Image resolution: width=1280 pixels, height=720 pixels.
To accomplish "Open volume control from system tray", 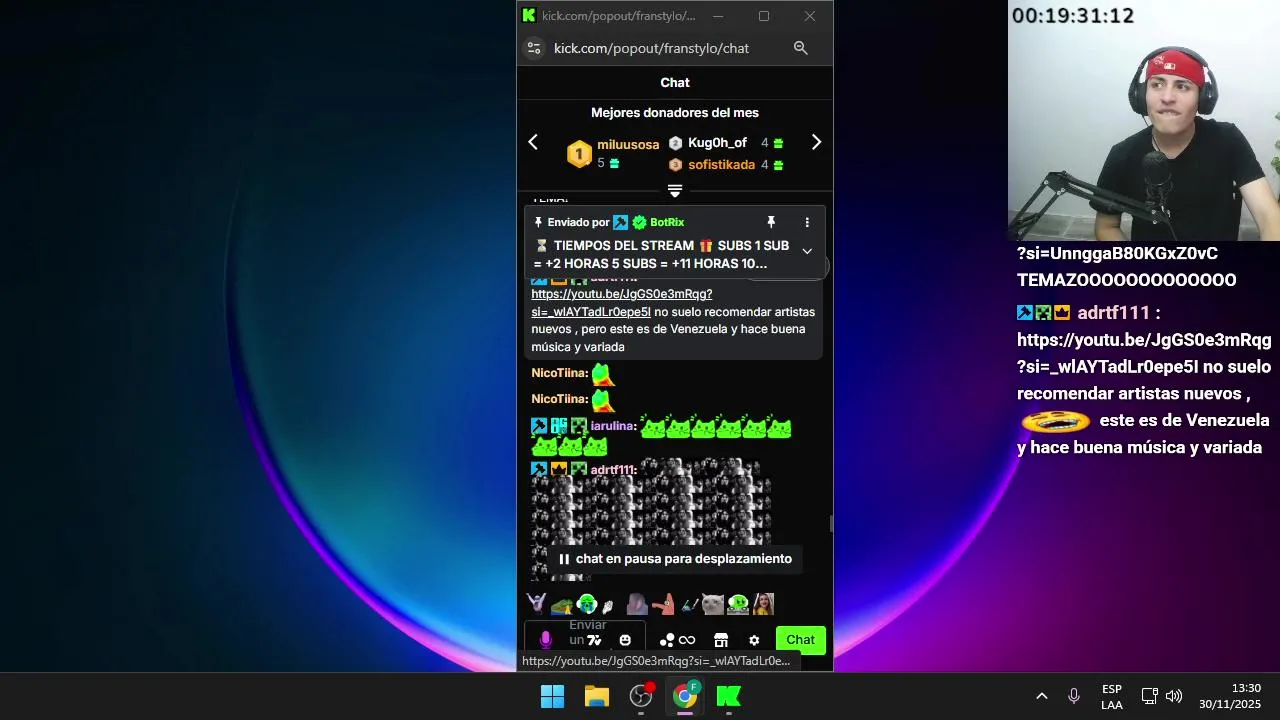I will point(1174,696).
